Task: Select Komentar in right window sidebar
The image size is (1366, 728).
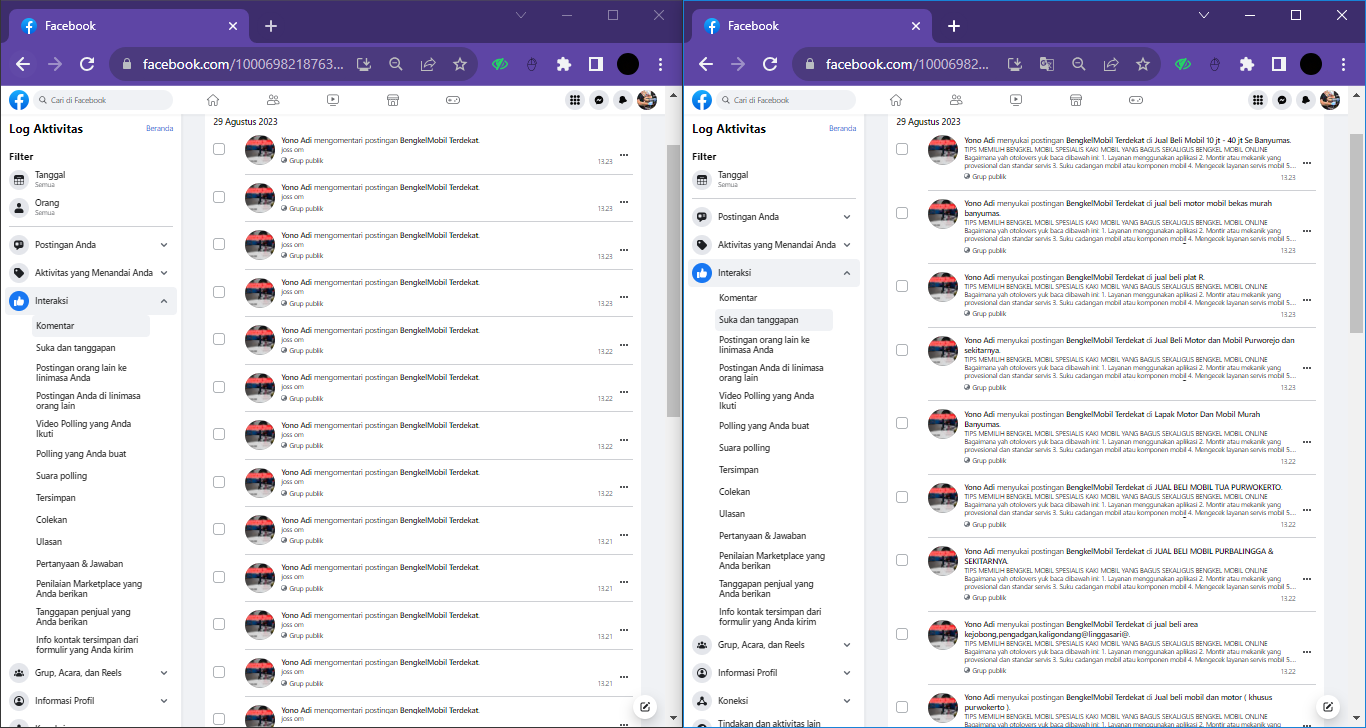Action: [738, 298]
